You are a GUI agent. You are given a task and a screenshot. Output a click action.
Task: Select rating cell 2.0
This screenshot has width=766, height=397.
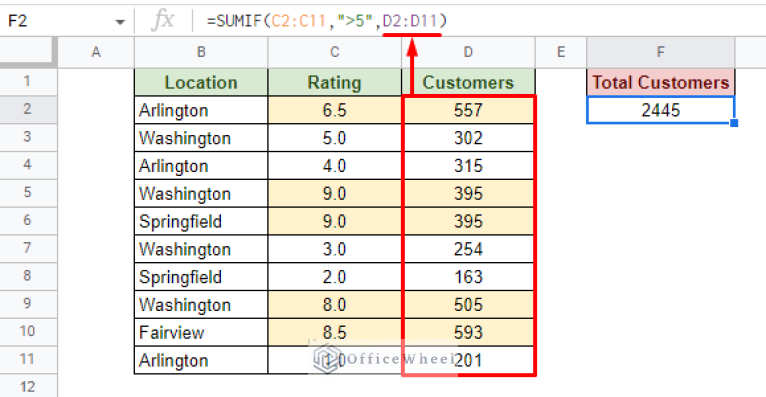point(335,277)
